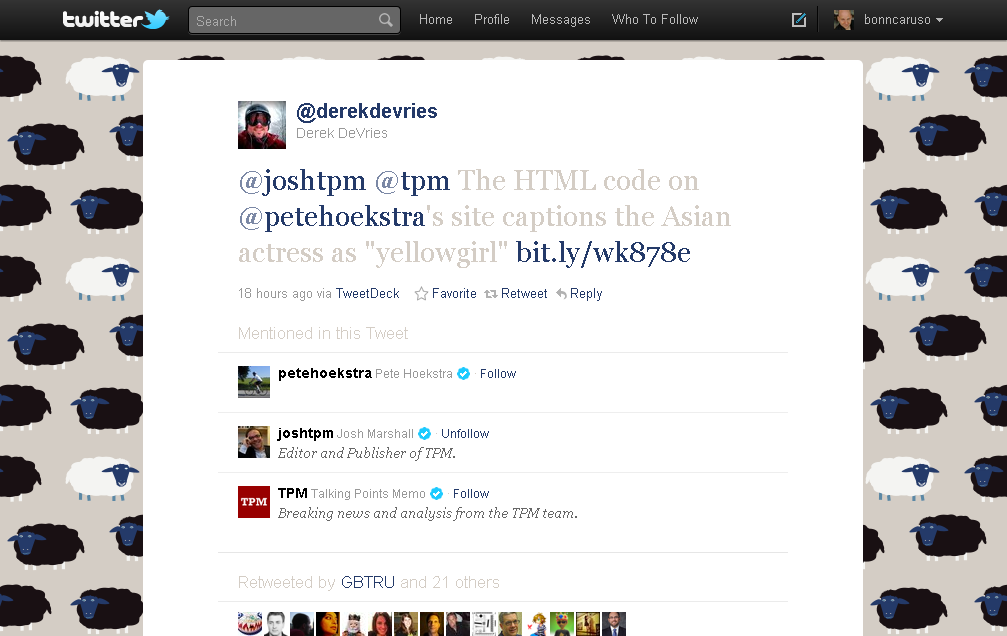The width and height of the screenshot is (1007, 636).
Task: Open the Messages menu item
Action: coord(560,20)
